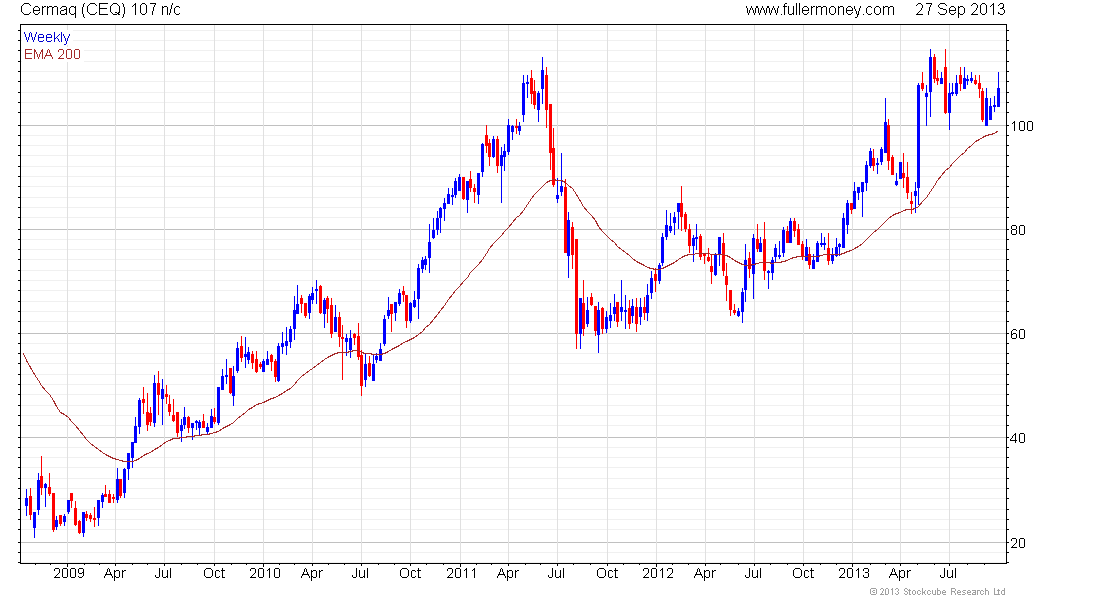The width and height of the screenshot is (1100, 600).
Task: Click the www.fullermoney.com text
Action: pos(820,10)
